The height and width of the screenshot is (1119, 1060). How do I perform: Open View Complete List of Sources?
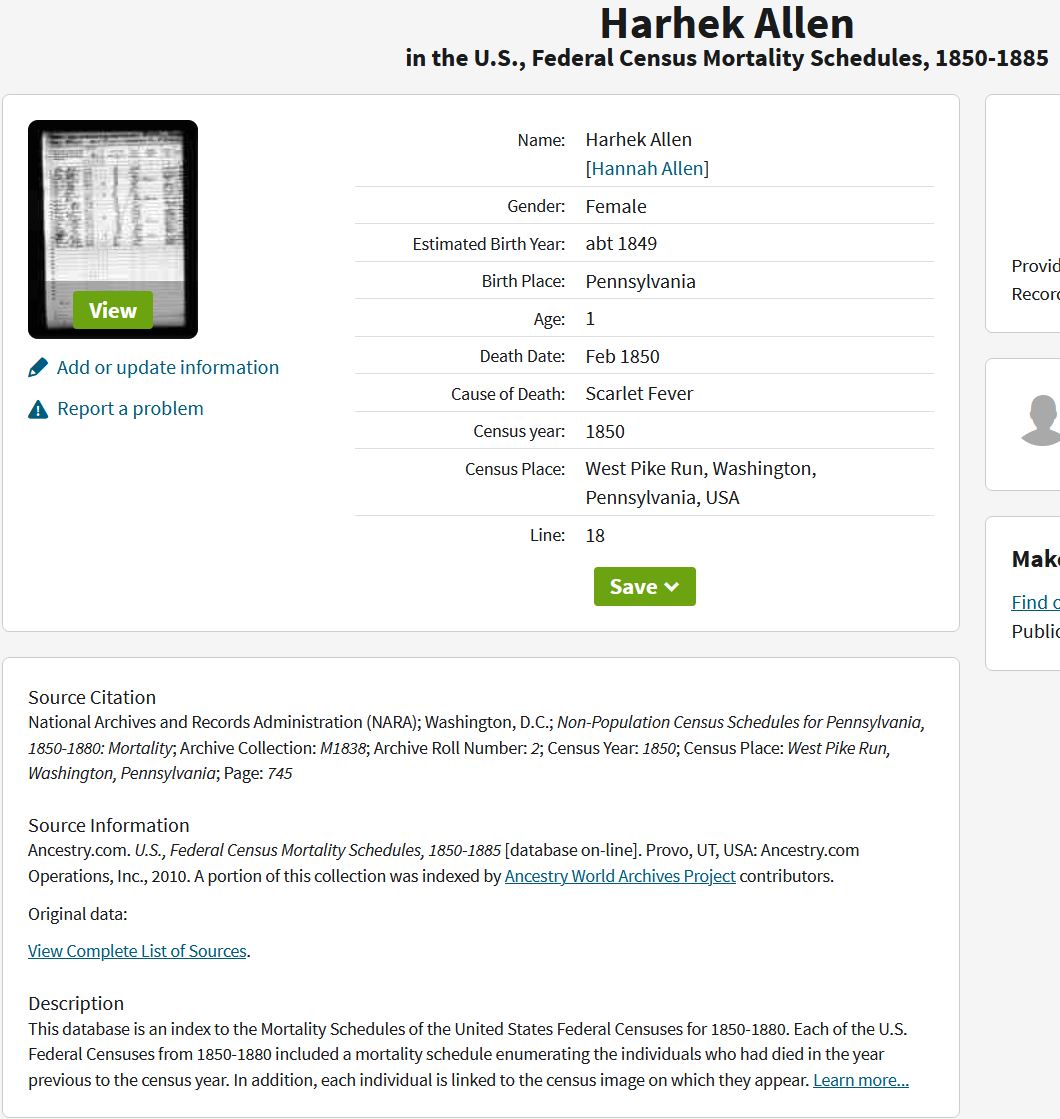click(137, 951)
